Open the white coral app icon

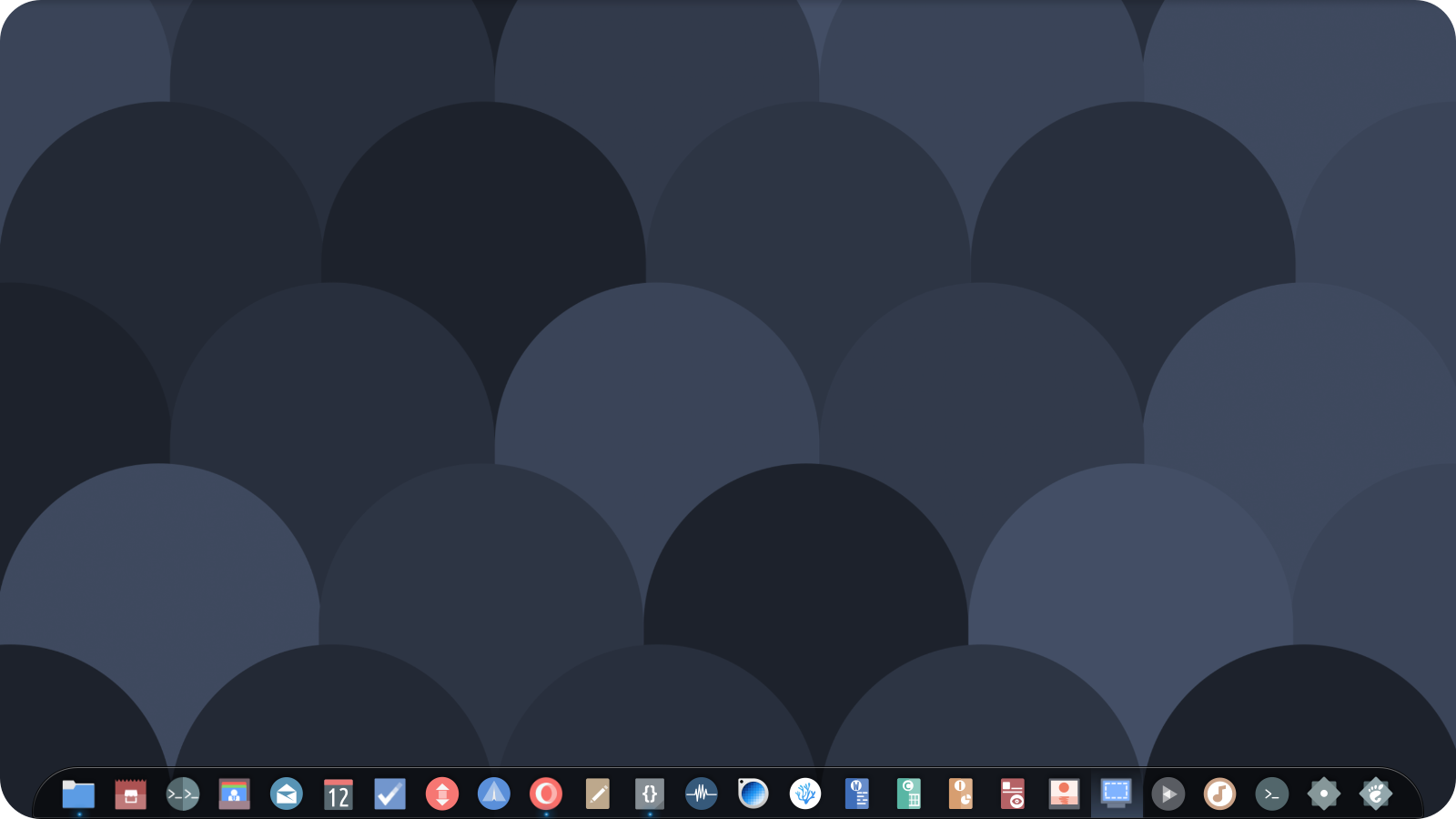[804, 794]
